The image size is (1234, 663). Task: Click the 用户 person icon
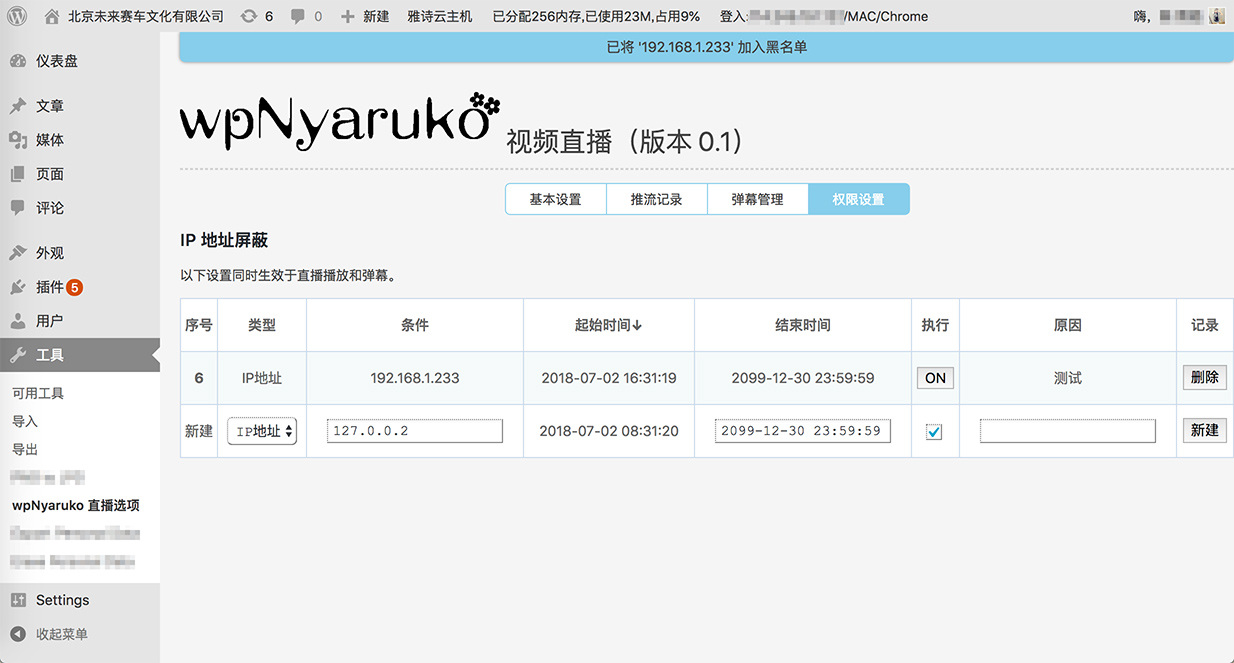(18, 321)
